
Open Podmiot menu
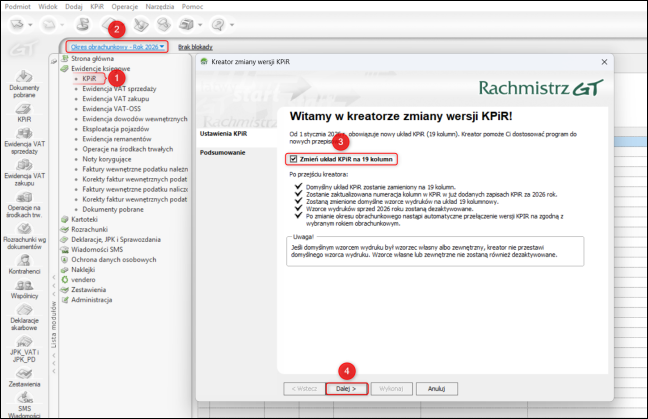18,7
